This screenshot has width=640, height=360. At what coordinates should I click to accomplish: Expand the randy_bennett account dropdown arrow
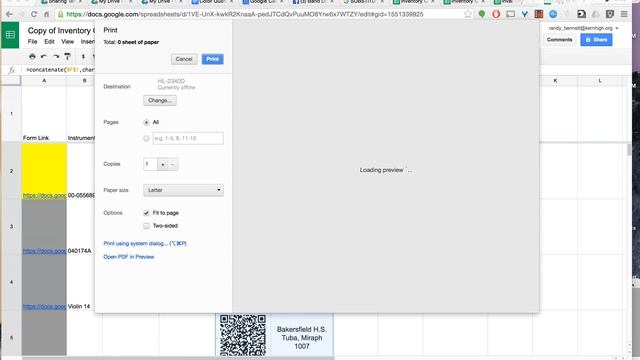[617, 28]
